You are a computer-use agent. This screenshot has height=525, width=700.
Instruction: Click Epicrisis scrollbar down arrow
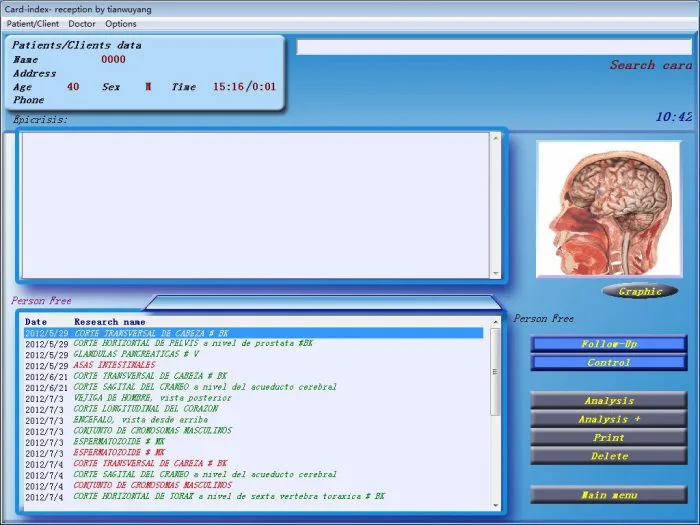[495, 273]
